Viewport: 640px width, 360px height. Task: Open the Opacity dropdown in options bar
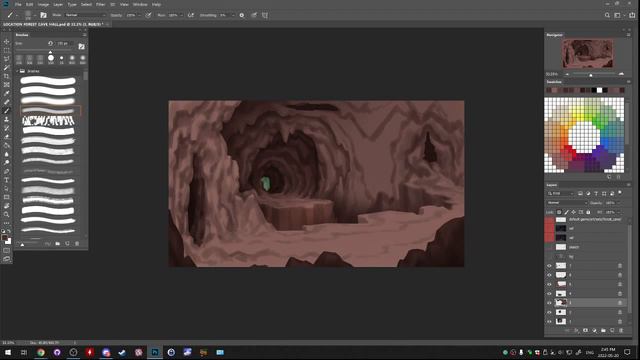[x=139, y=15]
